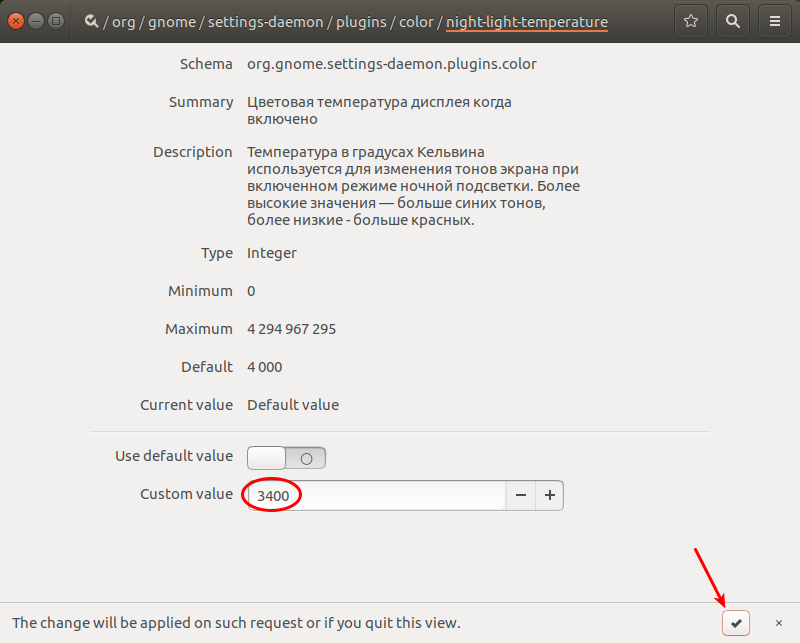Click the Type value 'Integer'
This screenshot has width=800, height=643.
(x=271, y=253)
